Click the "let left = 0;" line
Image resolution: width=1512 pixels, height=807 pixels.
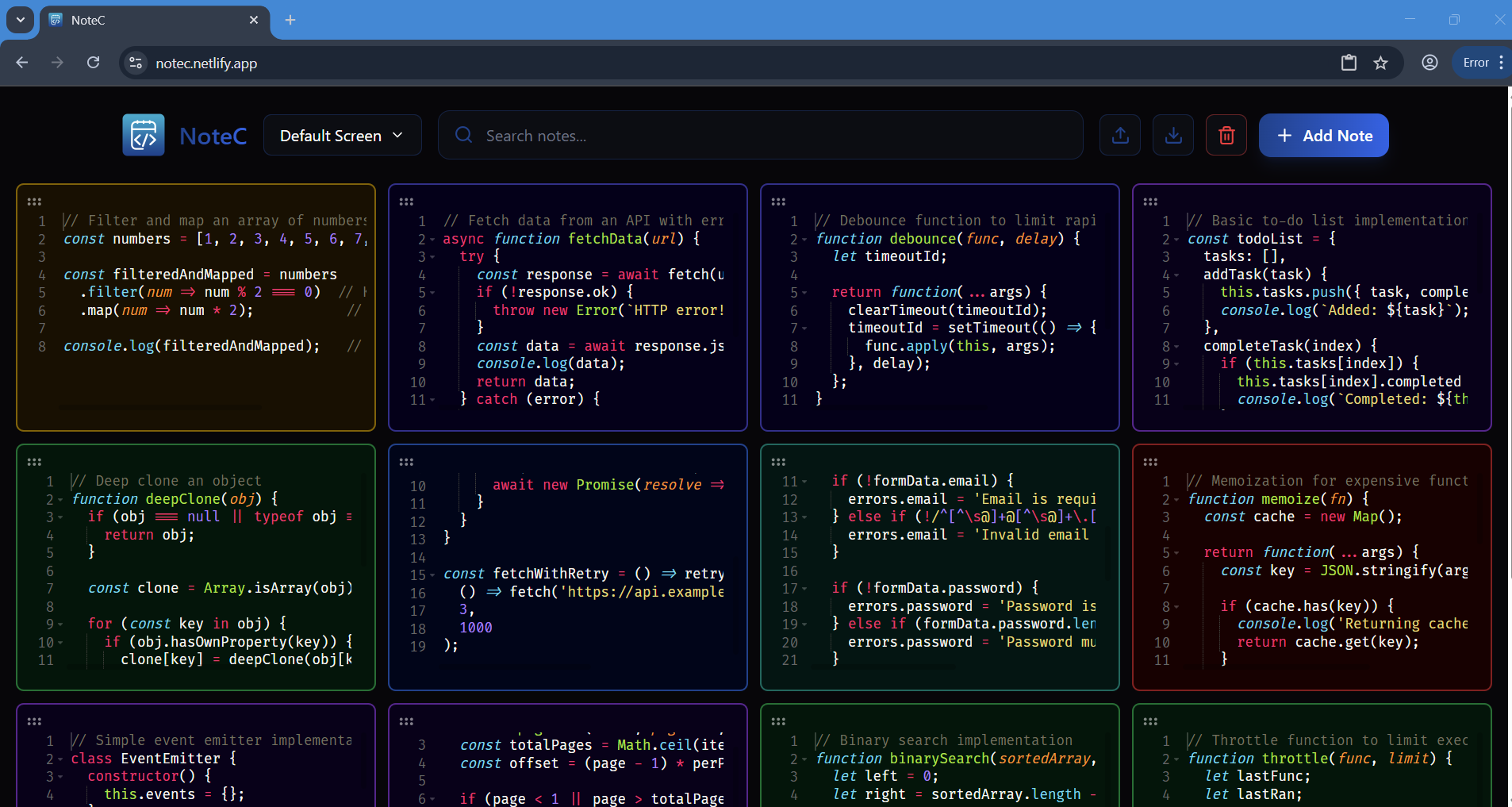(885, 776)
